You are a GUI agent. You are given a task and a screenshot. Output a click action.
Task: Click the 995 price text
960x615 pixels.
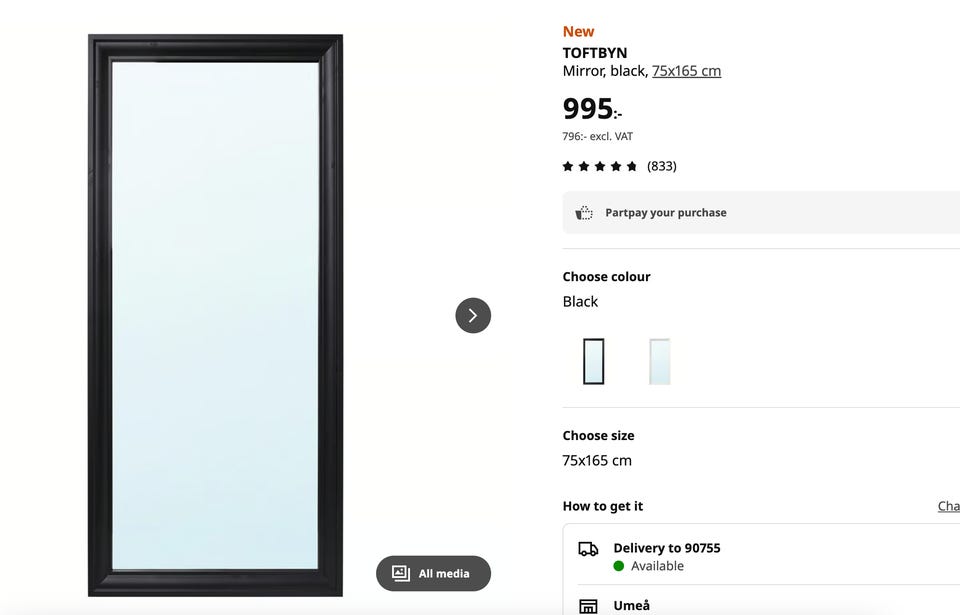590,109
